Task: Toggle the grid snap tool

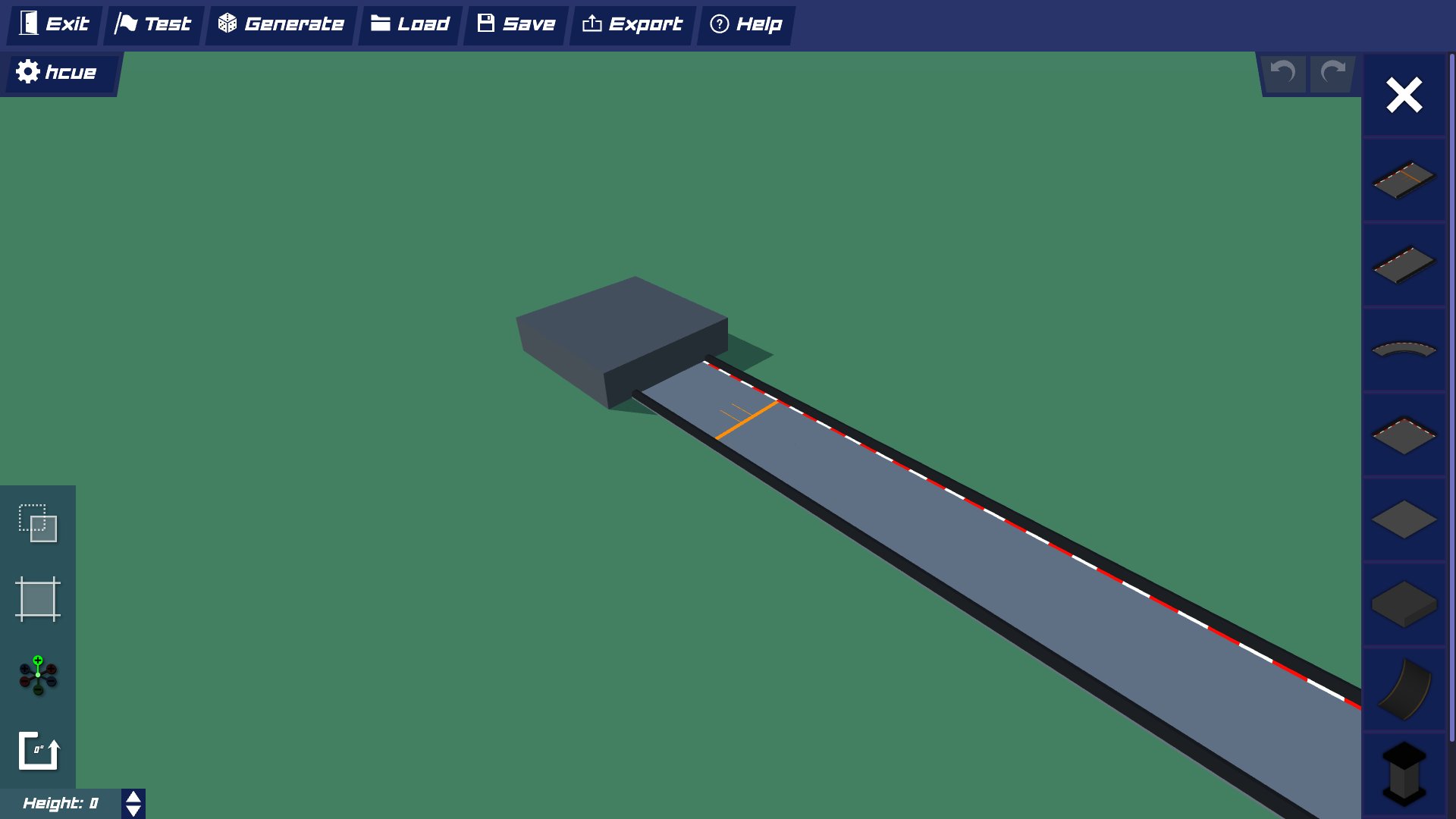Action: pyautogui.click(x=38, y=599)
